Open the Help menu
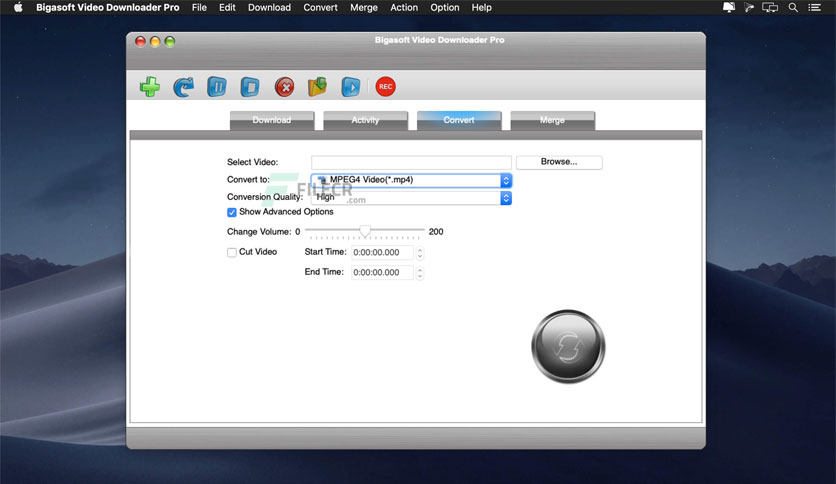The width and height of the screenshot is (836, 484). (x=481, y=7)
